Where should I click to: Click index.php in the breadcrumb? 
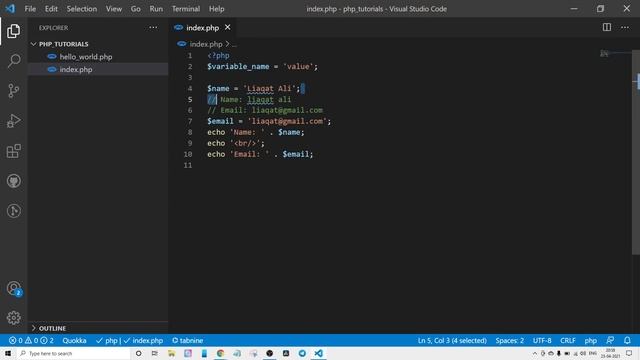205,44
